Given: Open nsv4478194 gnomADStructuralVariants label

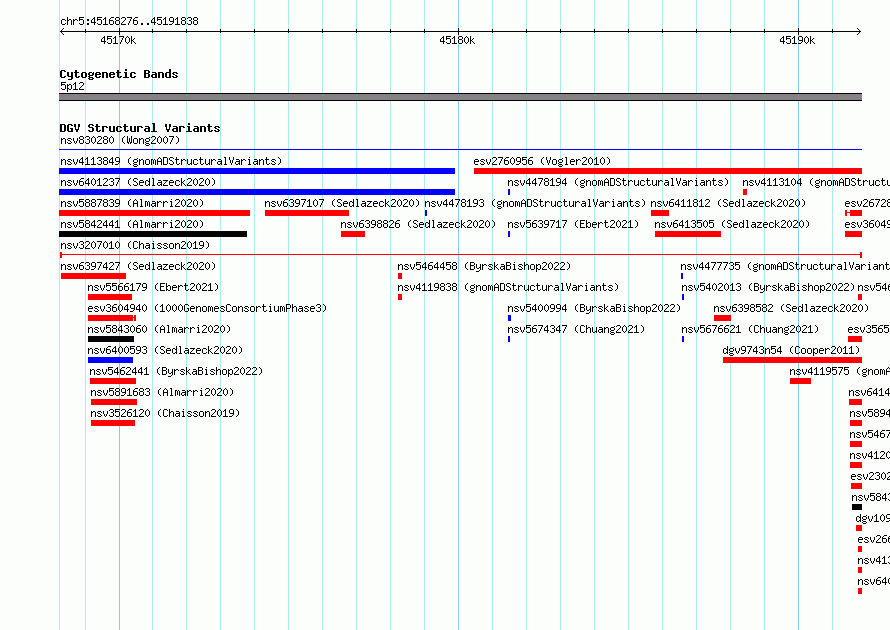Looking at the screenshot, I should pyautogui.click(x=618, y=182).
